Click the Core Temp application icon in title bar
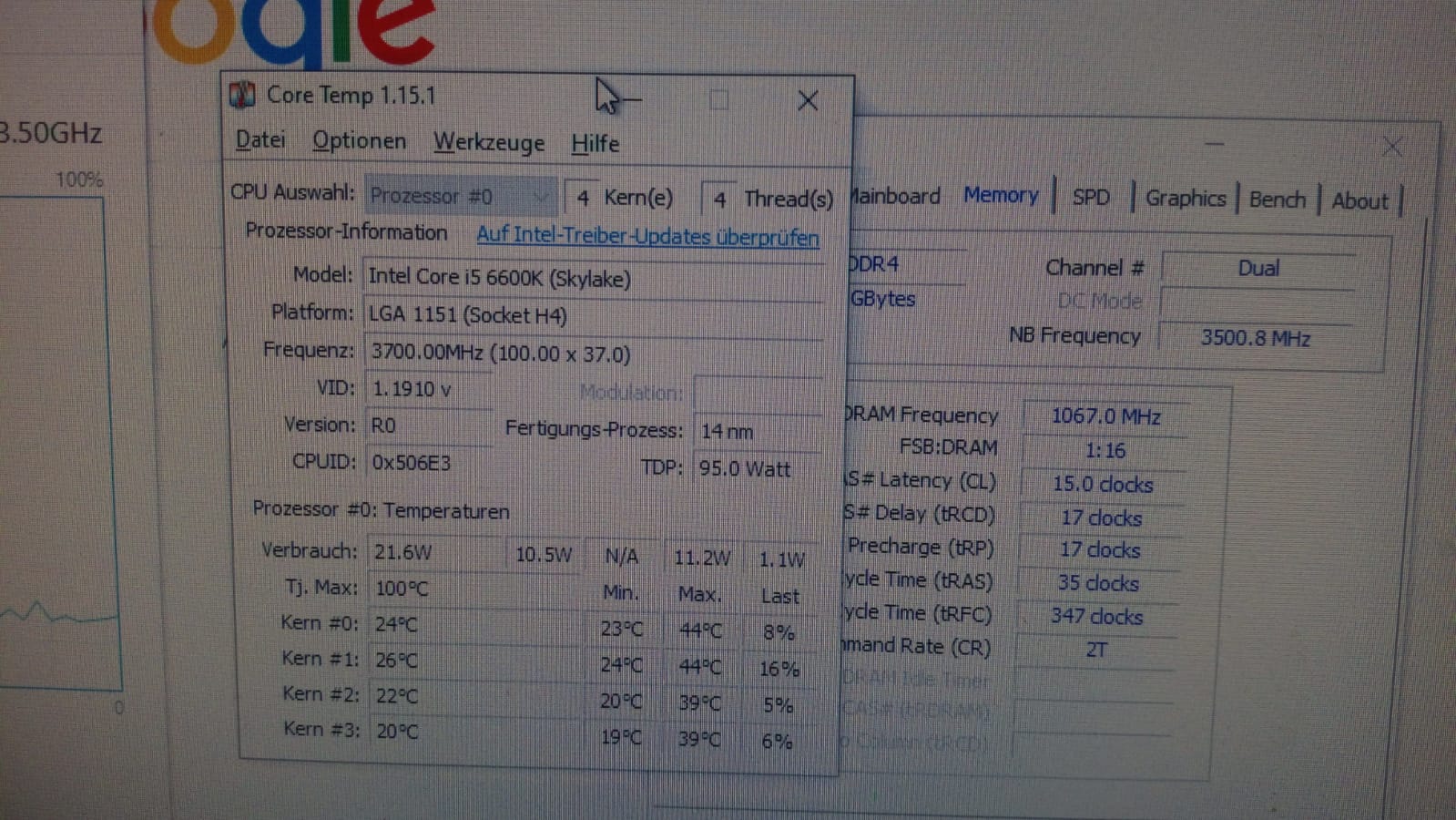Viewport: 1456px width, 820px height. (241, 95)
